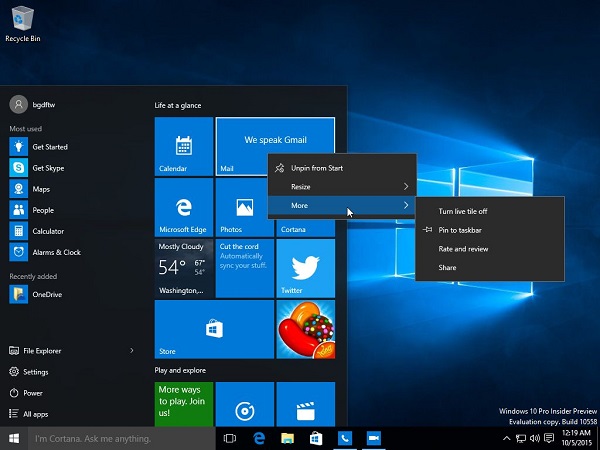Open the Cortana tile
Image resolution: width=600 pixels, height=450 pixels.
(x=306, y=229)
